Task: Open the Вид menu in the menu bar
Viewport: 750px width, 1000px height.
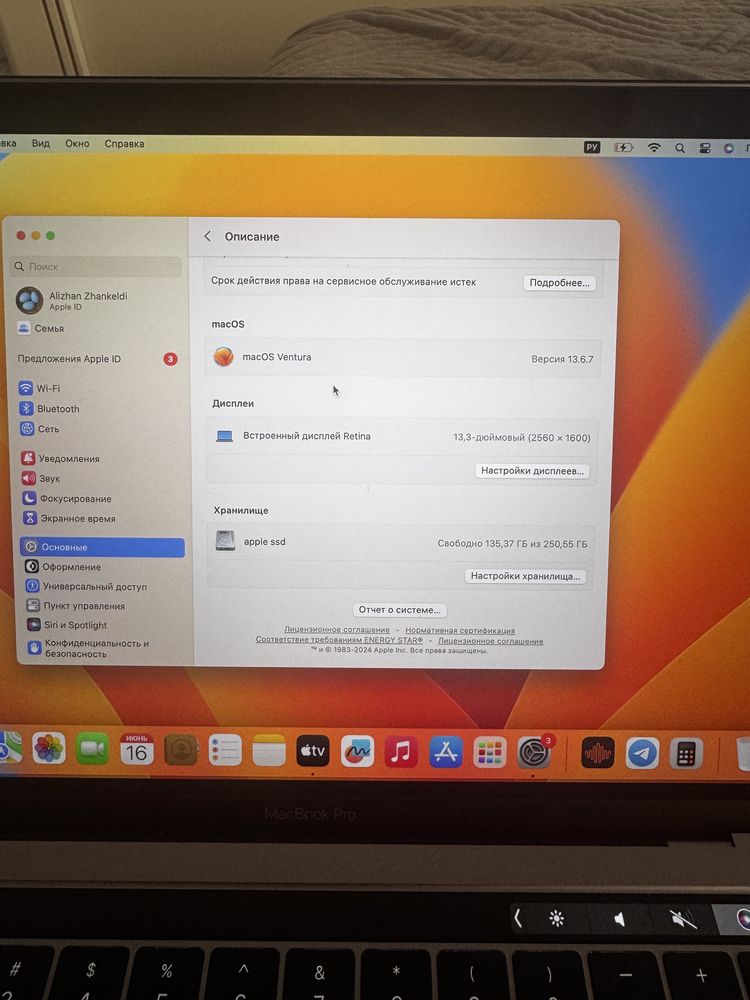Action: pyautogui.click(x=41, y=143)
